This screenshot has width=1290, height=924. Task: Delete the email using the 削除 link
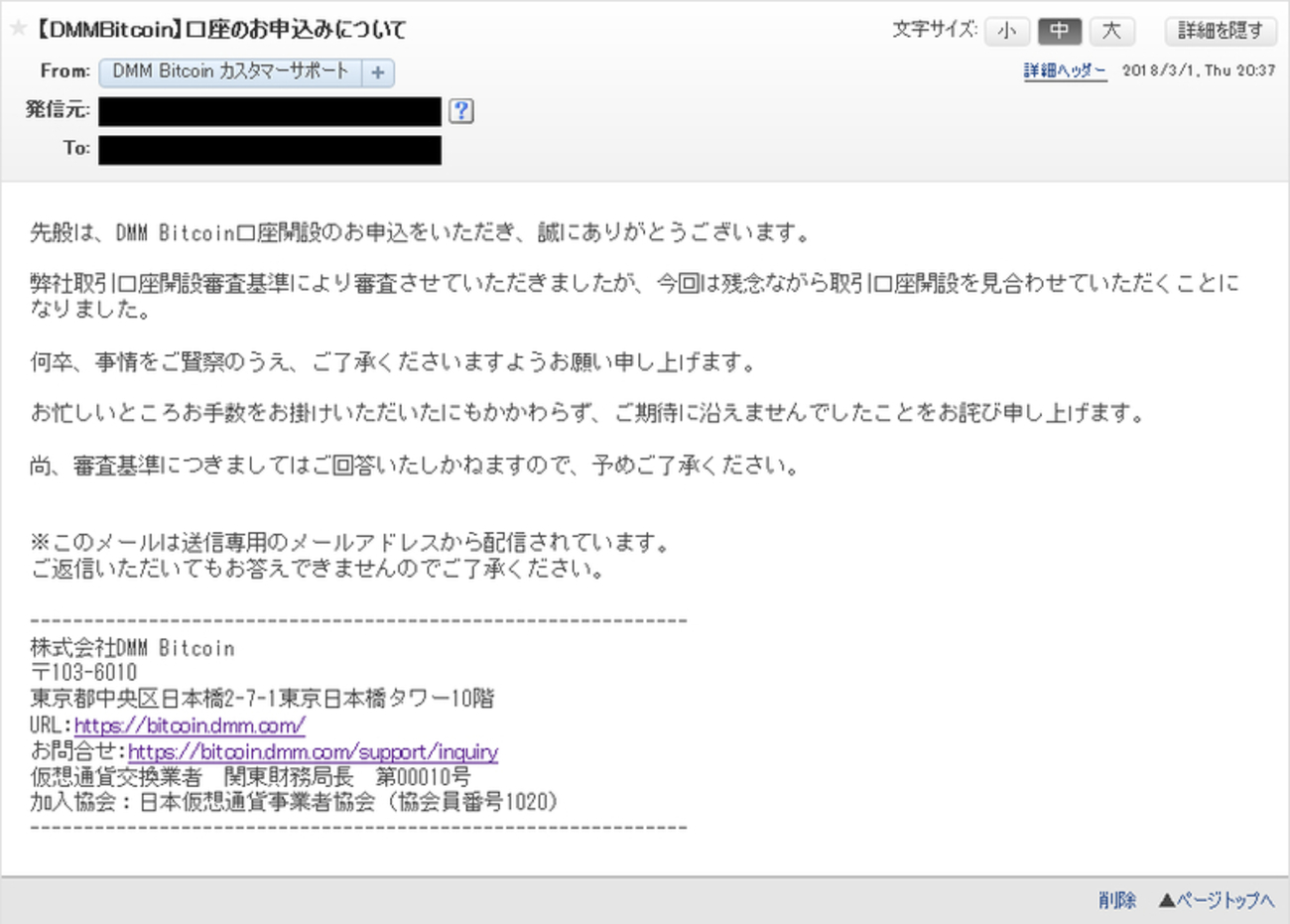coord(1116,900)
